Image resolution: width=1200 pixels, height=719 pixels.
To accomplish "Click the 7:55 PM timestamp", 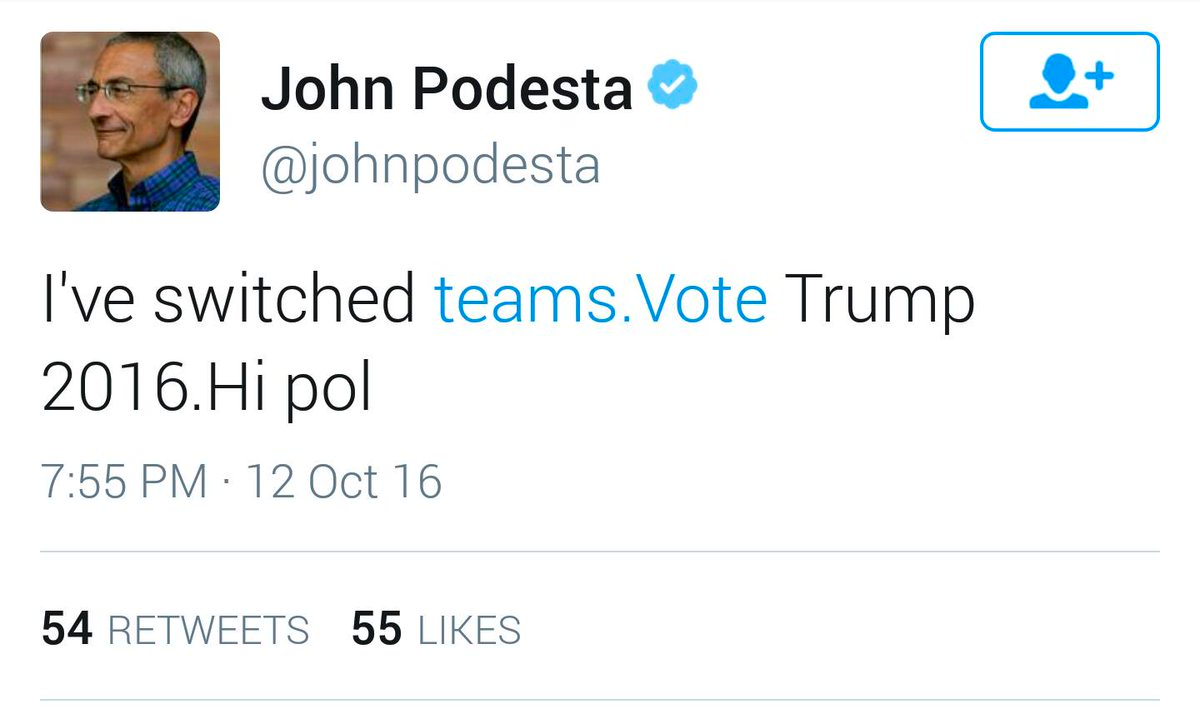I will [124, 482].
